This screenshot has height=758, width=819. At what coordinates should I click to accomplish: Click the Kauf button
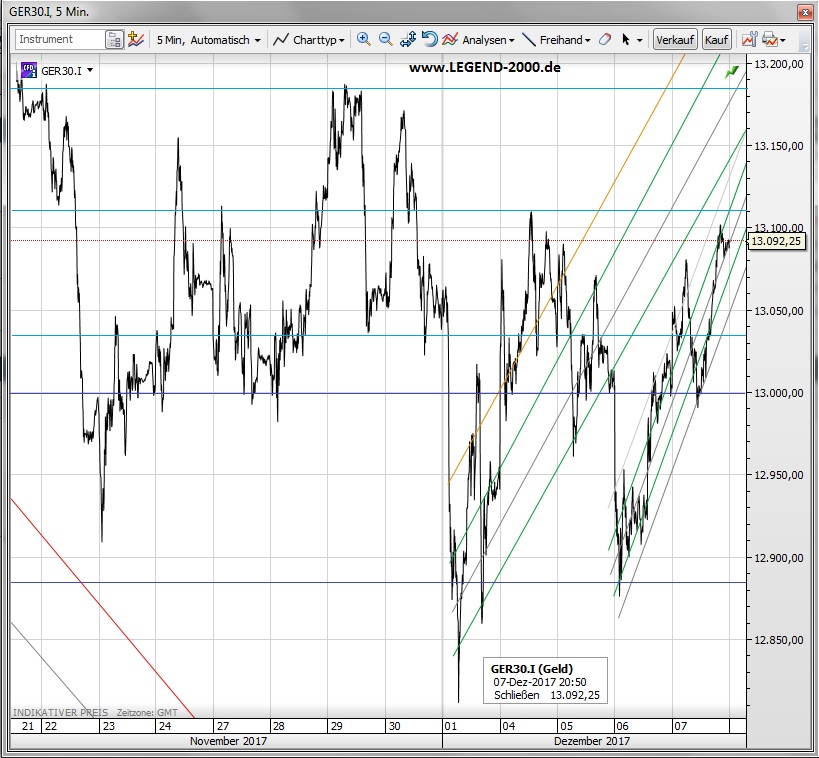click(716, 40)
